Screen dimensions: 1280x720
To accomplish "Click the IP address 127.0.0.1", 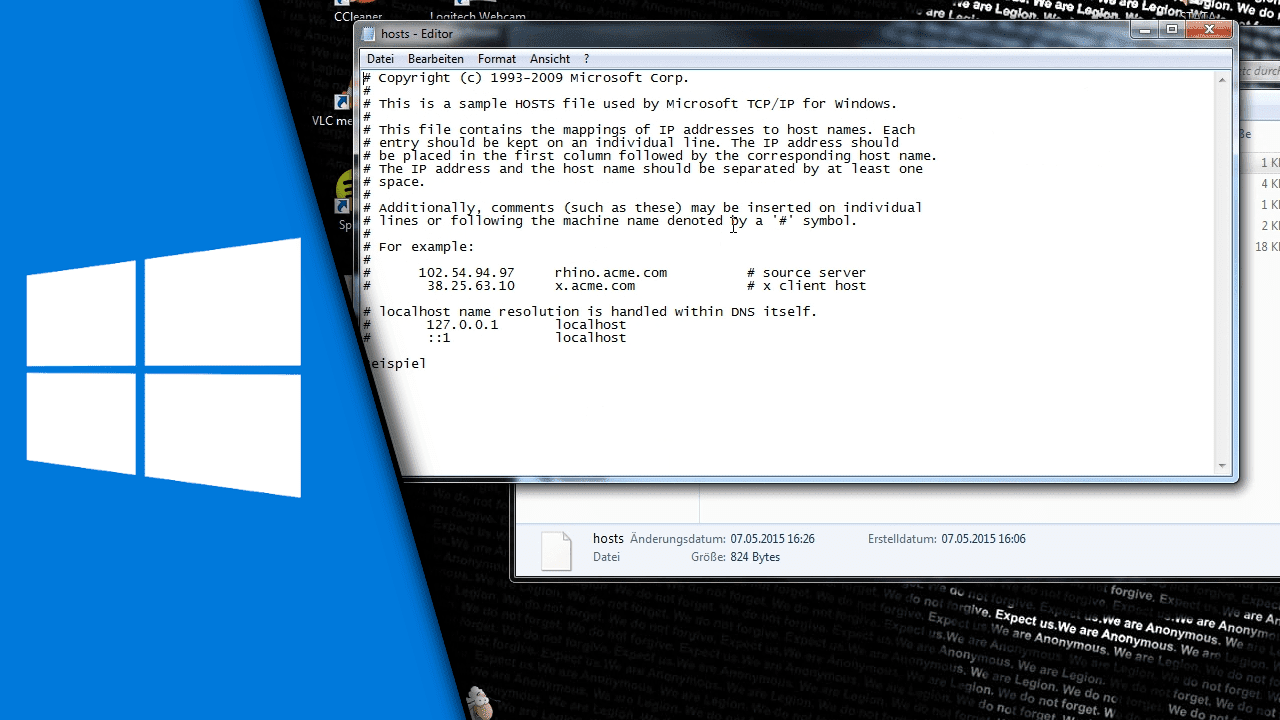I will [462, 325].
